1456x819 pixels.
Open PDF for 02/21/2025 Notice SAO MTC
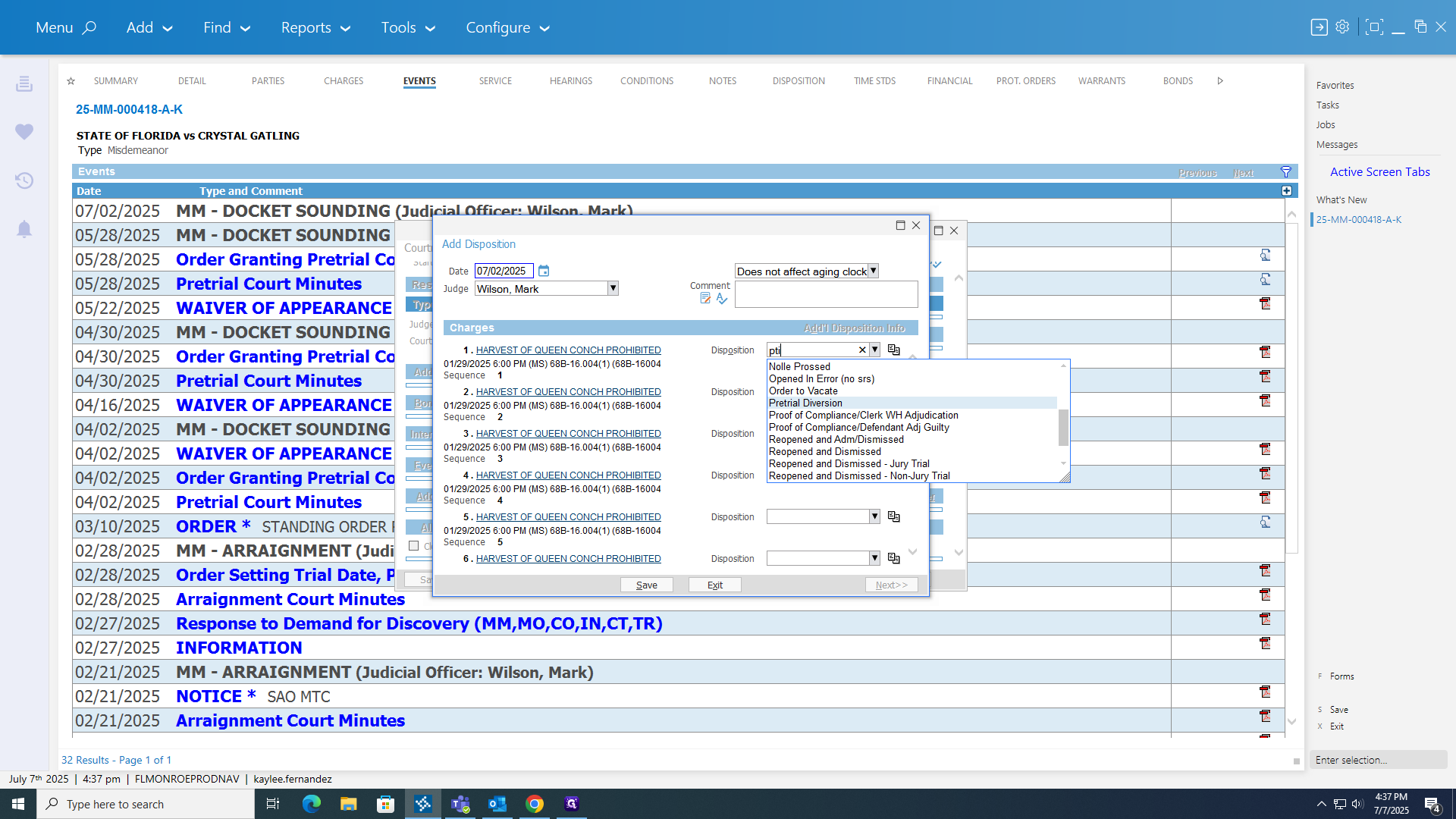1265,692
